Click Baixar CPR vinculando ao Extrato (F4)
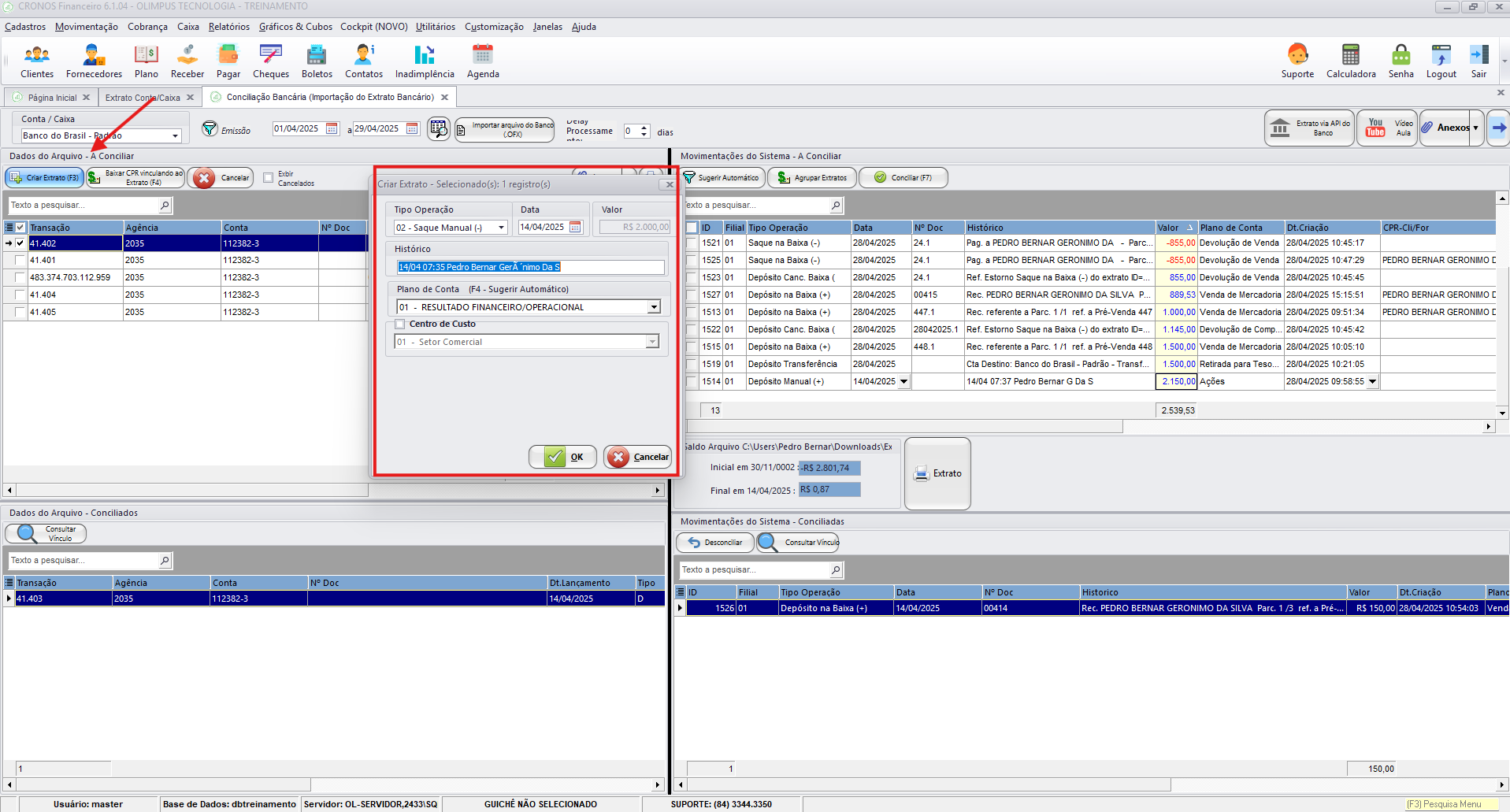This screenshot has height=812, width=1510. tap(135, 178)
